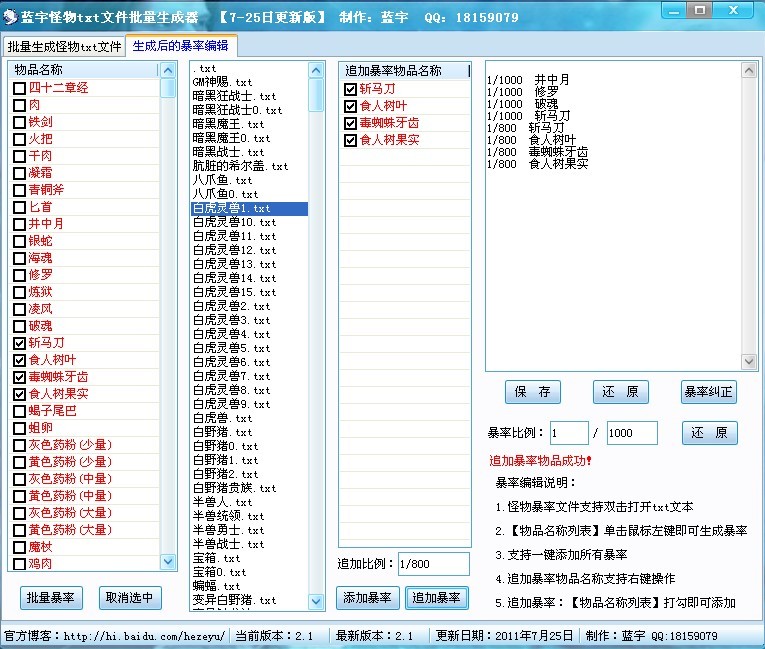Click scroll-down arrow of the txt file list
Viewport: 765px width, 649px height.
pyautogui.click(x=316, y=602)
